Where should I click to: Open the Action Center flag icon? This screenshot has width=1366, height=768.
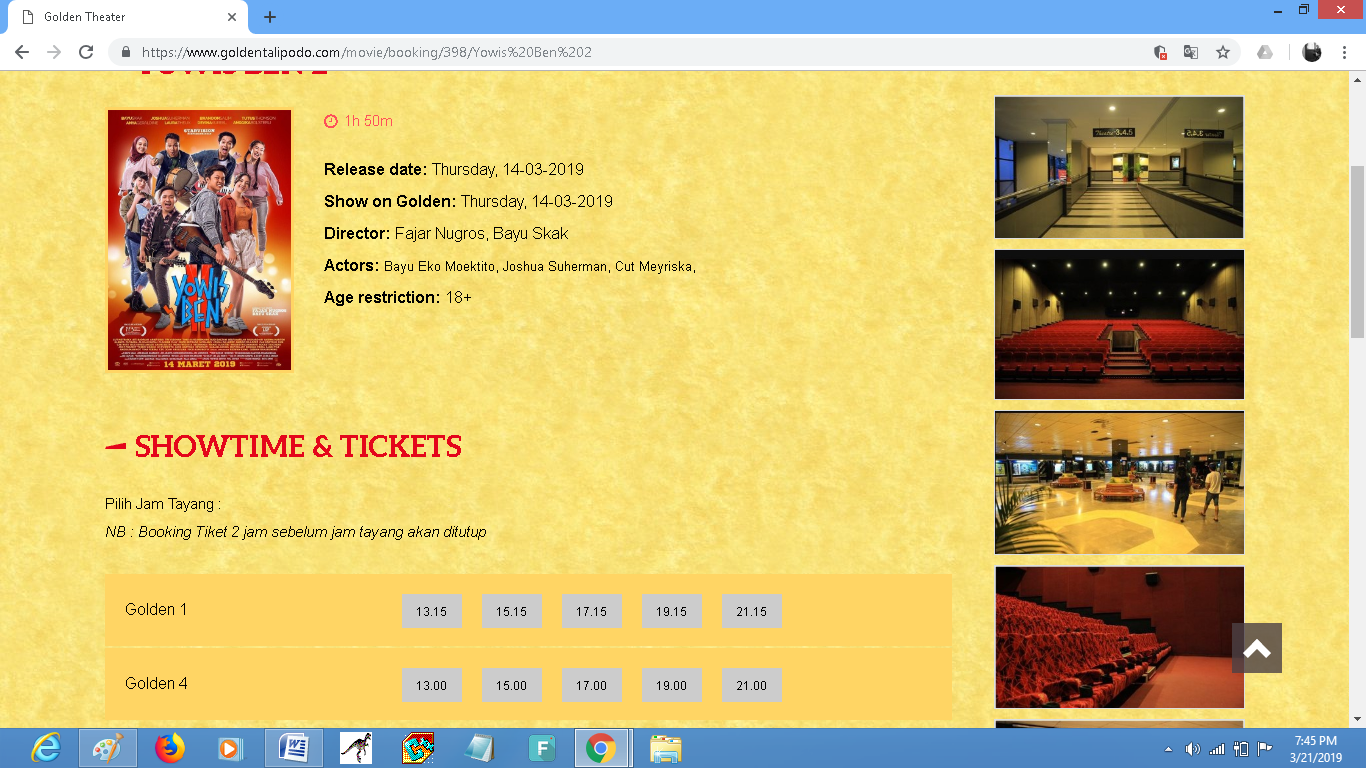[1264, 749]
